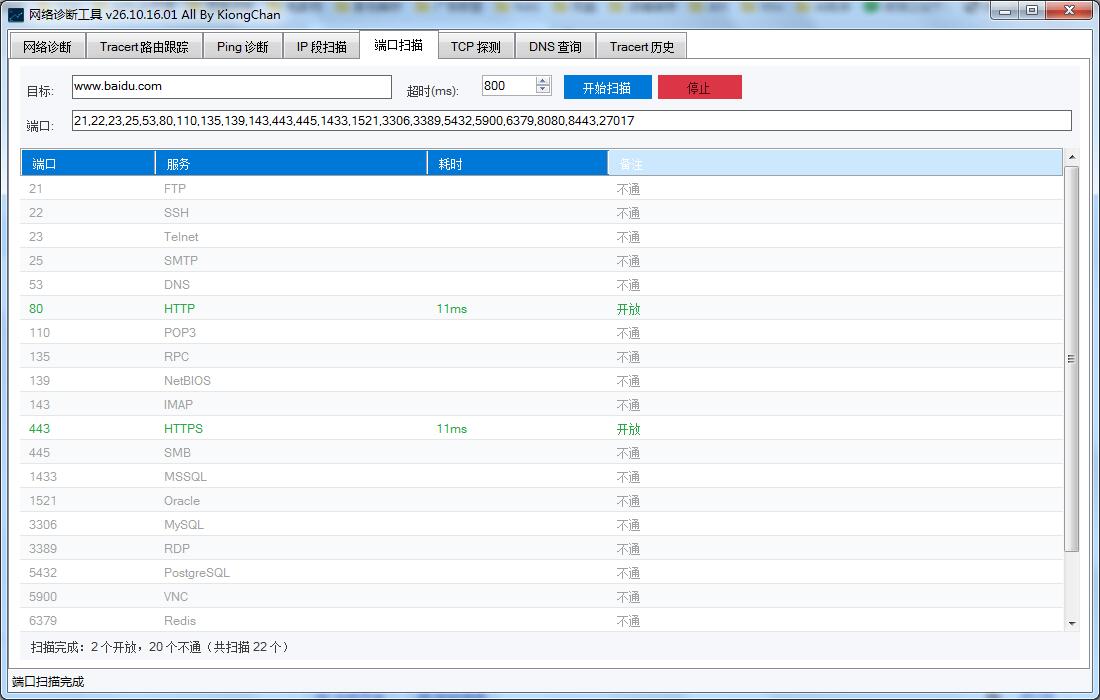This screenshot has height=700, width=1100.
Task: Select the POP3 row
Action: [542, 332]
